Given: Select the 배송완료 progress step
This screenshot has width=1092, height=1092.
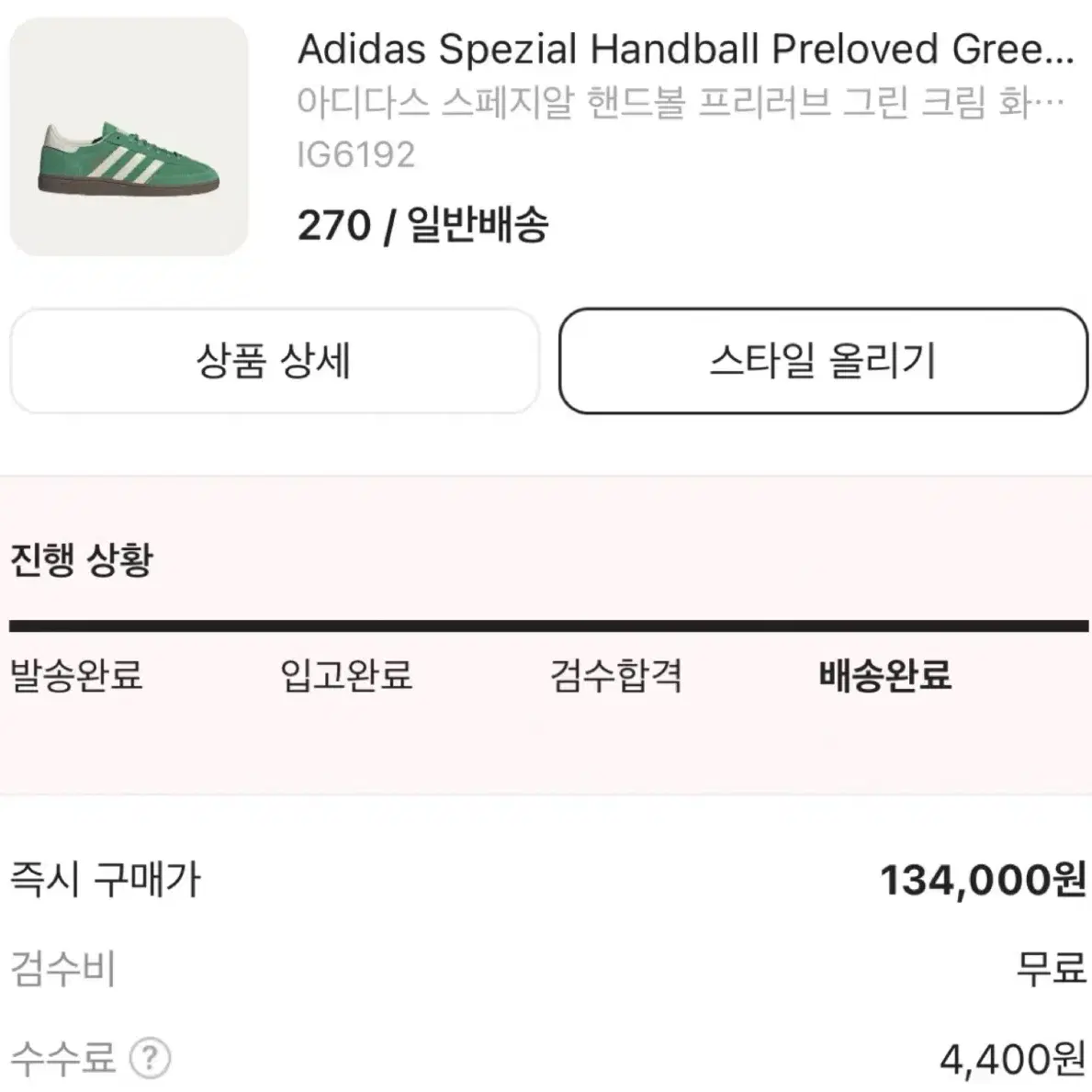Looking at the screenshot, I should [885, 675].
